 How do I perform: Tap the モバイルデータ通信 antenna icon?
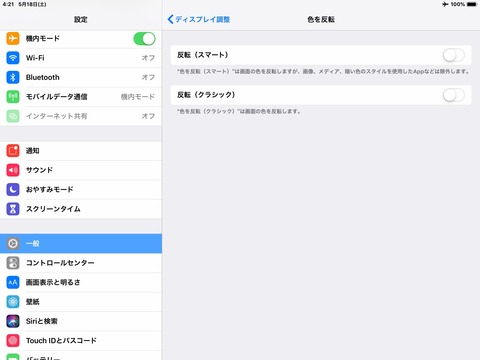(x=13, y=97)
